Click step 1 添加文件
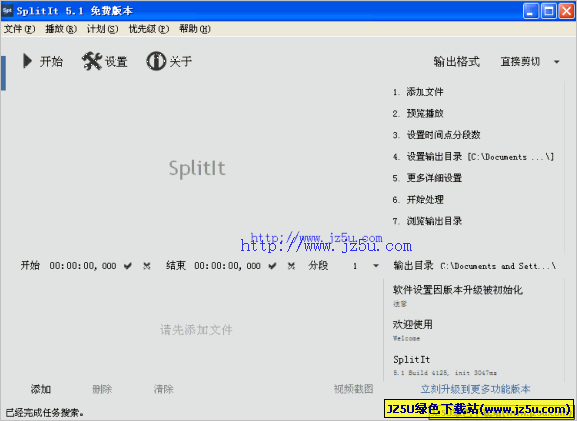 pos(418,92)
